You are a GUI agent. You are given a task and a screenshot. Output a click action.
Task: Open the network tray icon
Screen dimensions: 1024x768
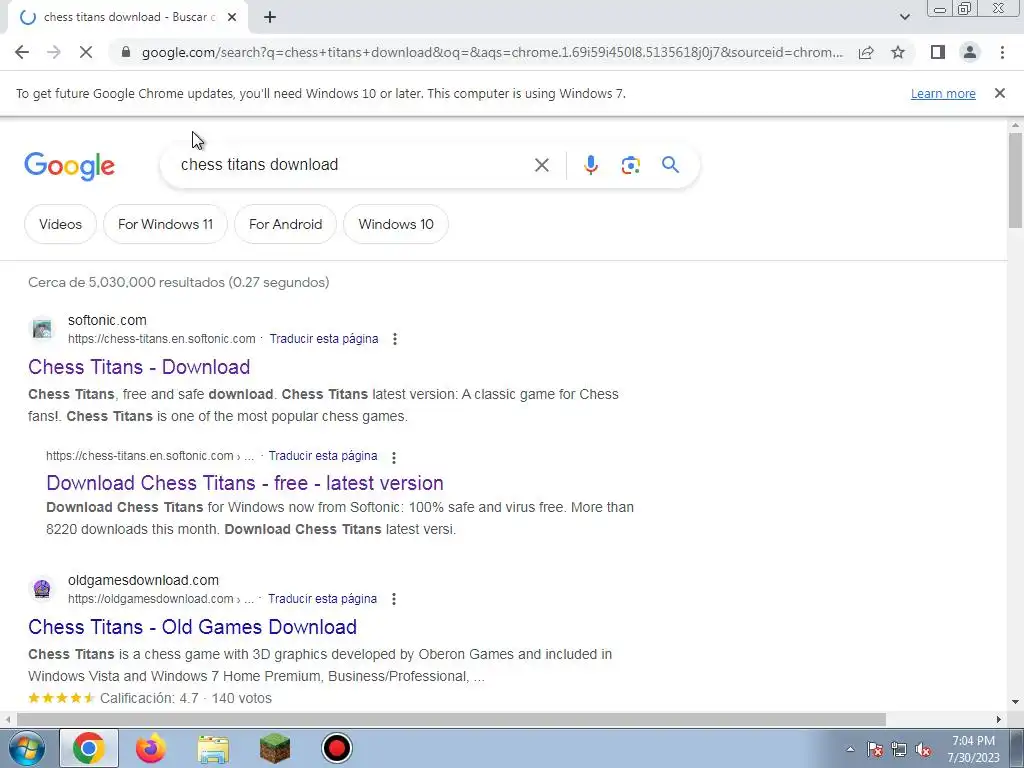tap(899, 750)
